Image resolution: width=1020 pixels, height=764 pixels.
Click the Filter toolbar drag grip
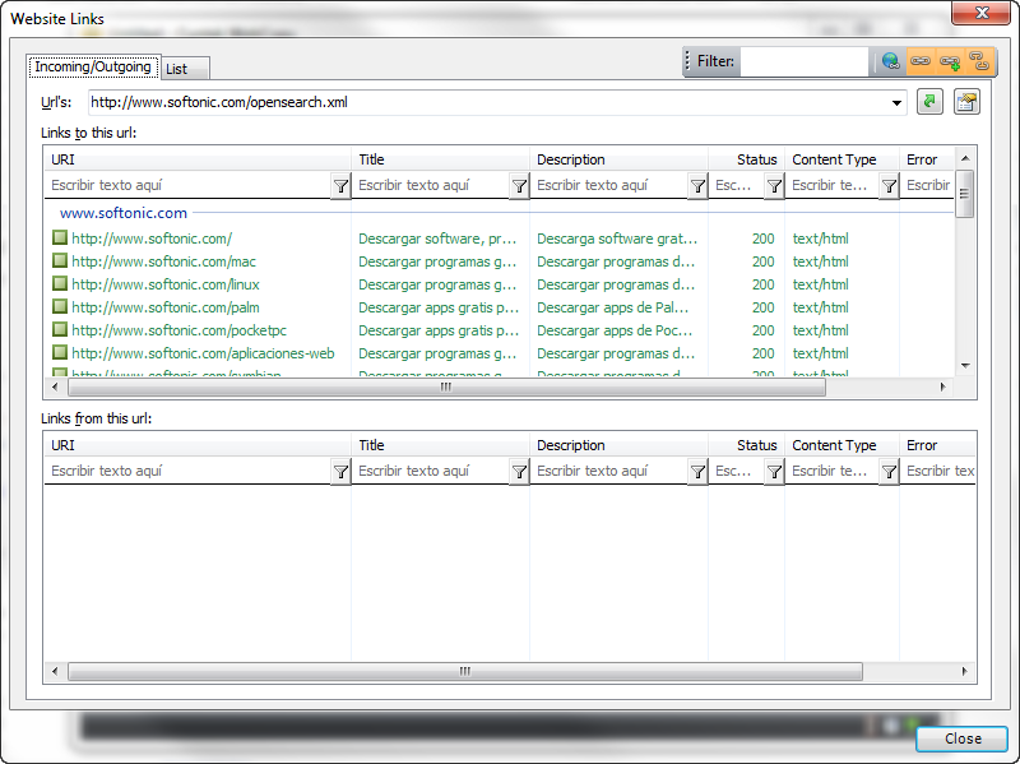[688, 61]
